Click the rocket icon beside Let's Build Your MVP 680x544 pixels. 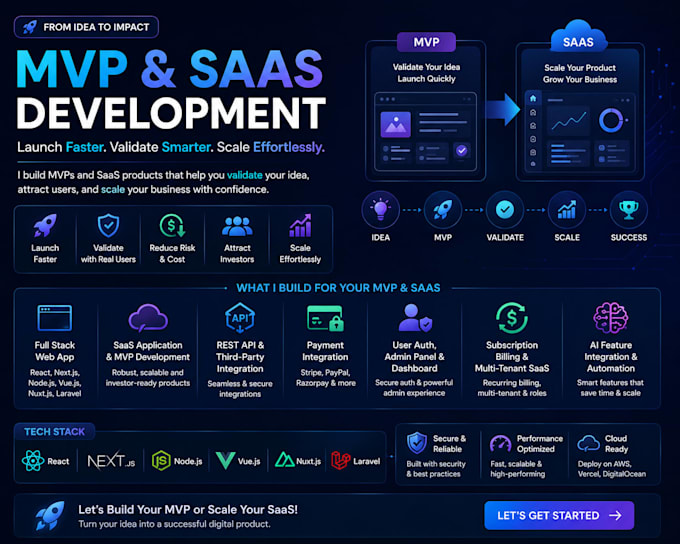(50, 515)
